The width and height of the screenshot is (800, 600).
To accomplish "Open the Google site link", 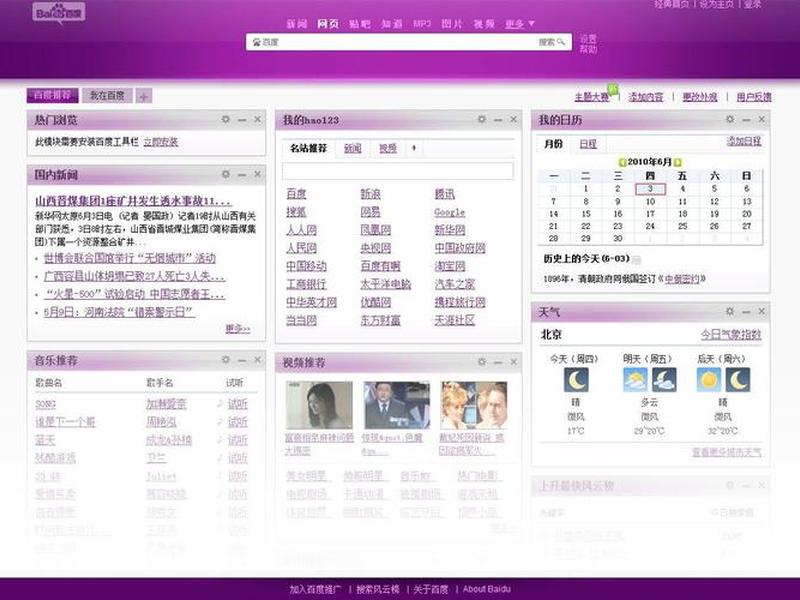I will coord(449,212).
